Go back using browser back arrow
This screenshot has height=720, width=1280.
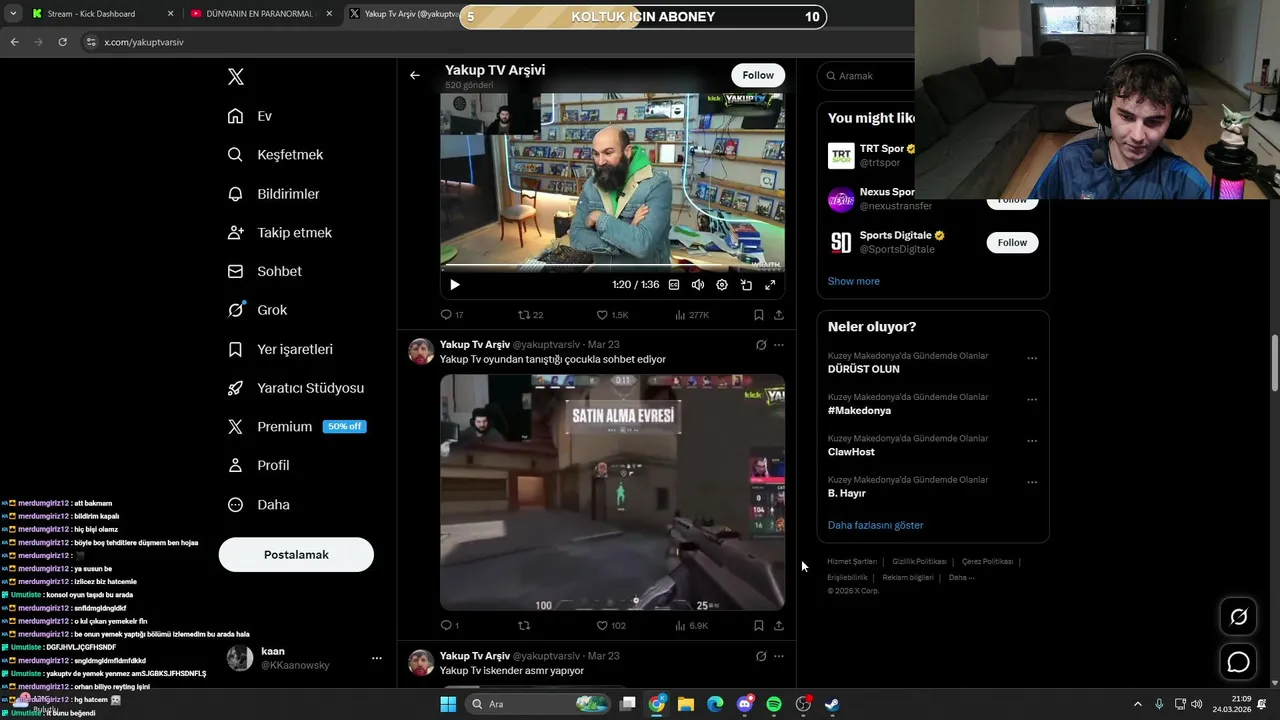(x=14, y=42)
